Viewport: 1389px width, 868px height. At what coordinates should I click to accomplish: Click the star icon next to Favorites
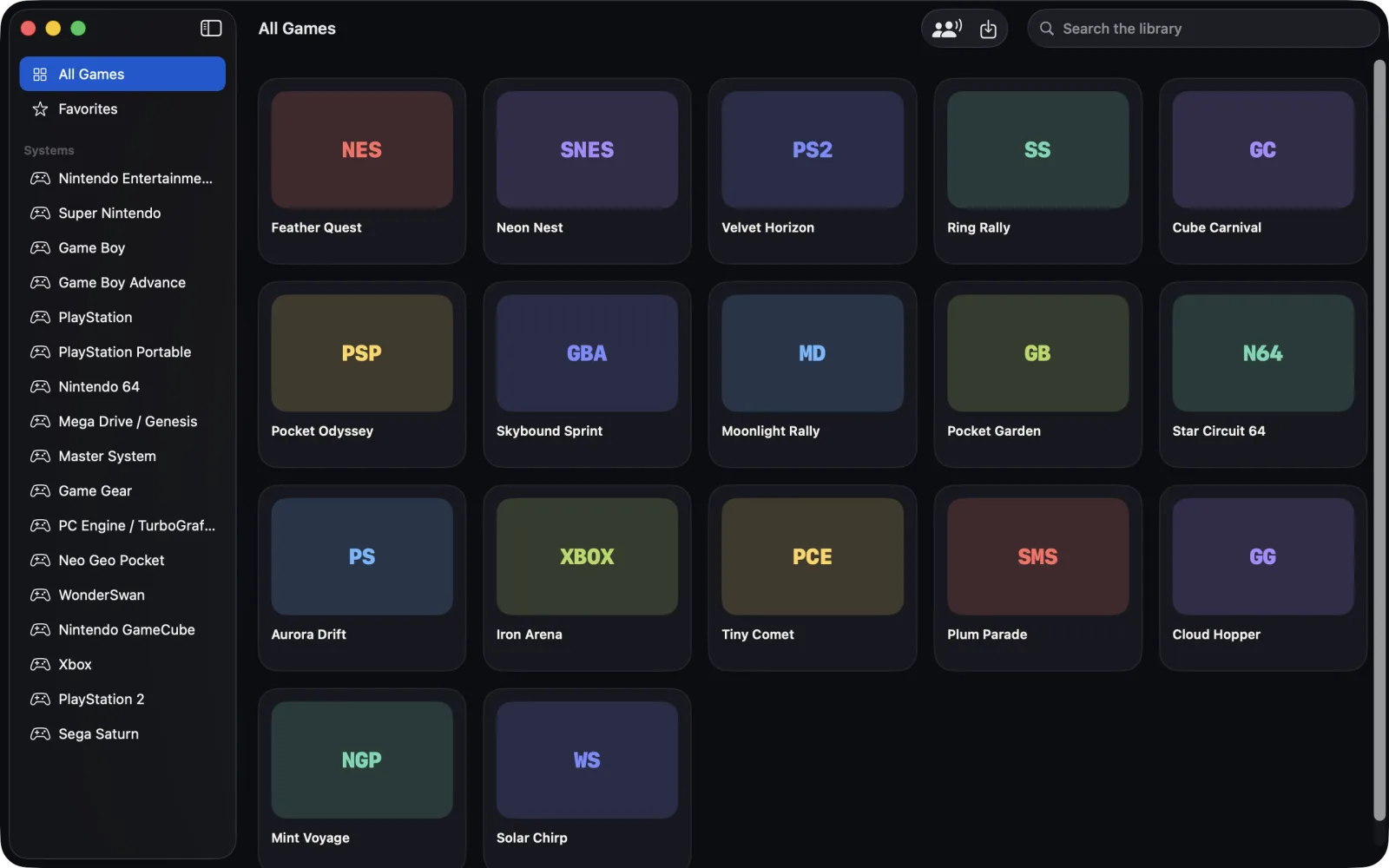coord(40,109)
